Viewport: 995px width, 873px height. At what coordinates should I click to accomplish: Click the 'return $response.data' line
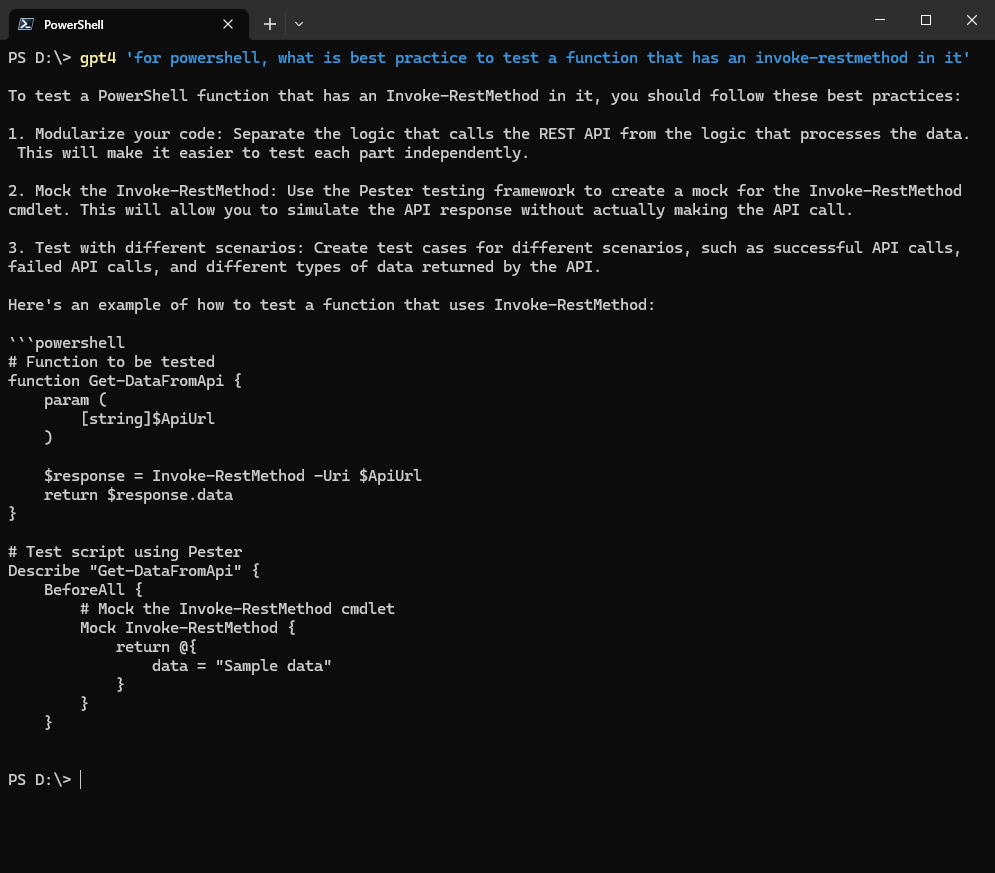pos(138,495)
